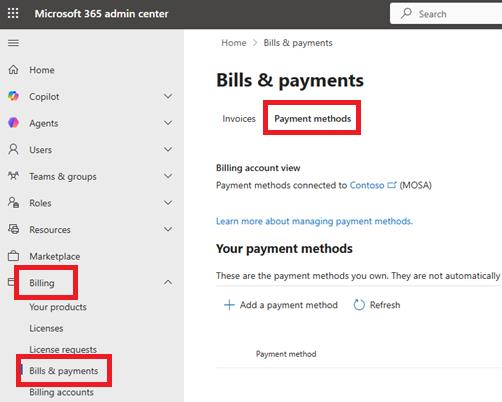Select Users in the left navigation
This screenshot has height=402, width=502.
[x=40, y=150]
